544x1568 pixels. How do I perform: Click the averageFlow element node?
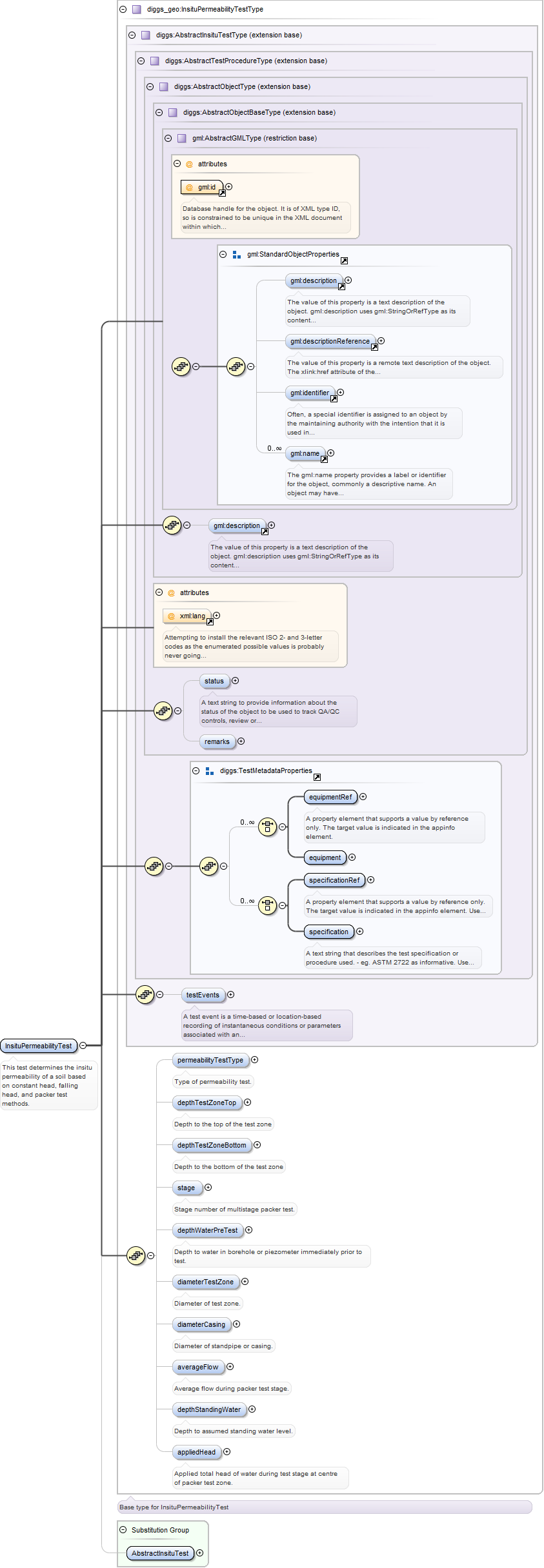(x=197, y=1367)
